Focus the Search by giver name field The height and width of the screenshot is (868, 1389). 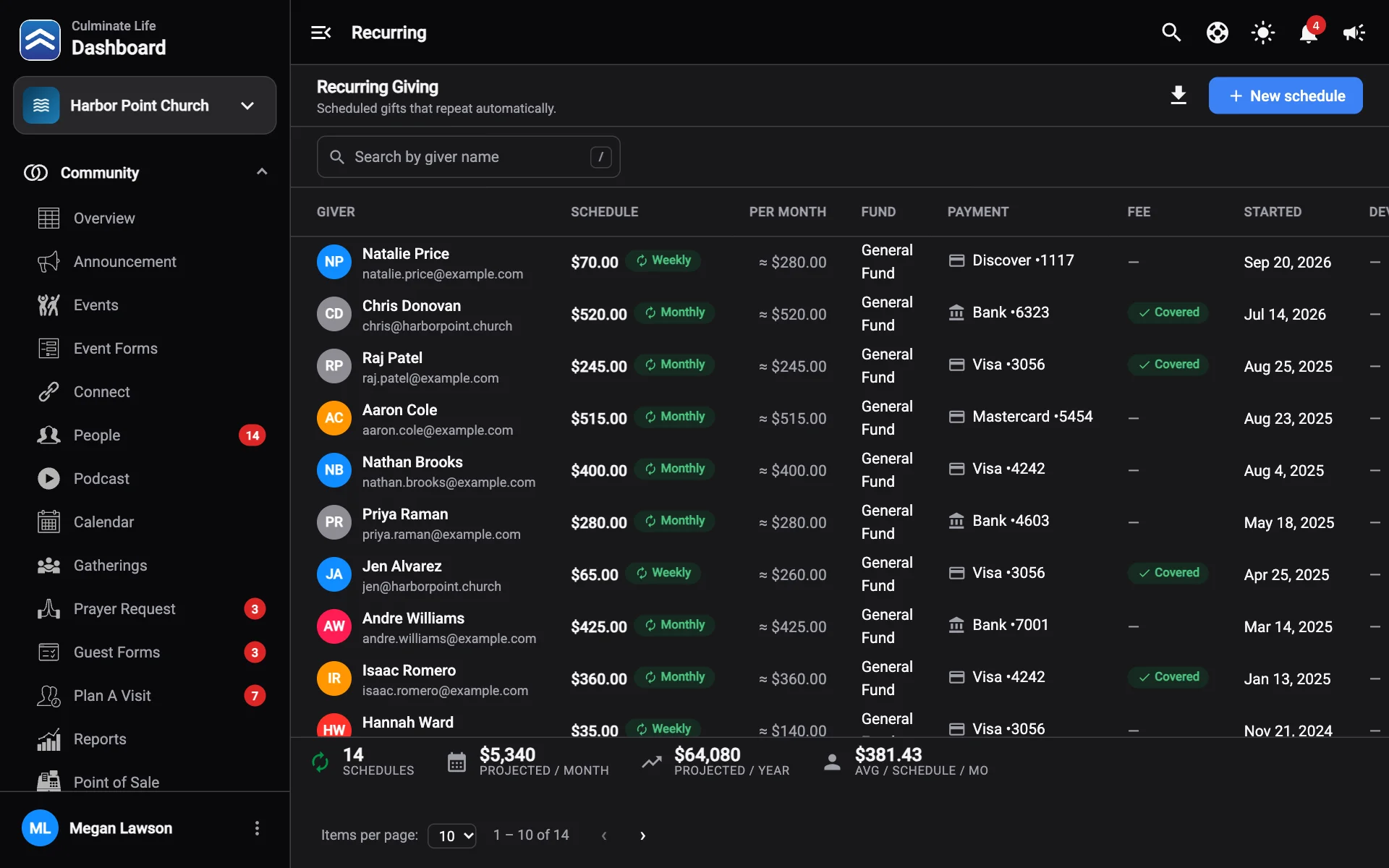[x=468, y=157]
